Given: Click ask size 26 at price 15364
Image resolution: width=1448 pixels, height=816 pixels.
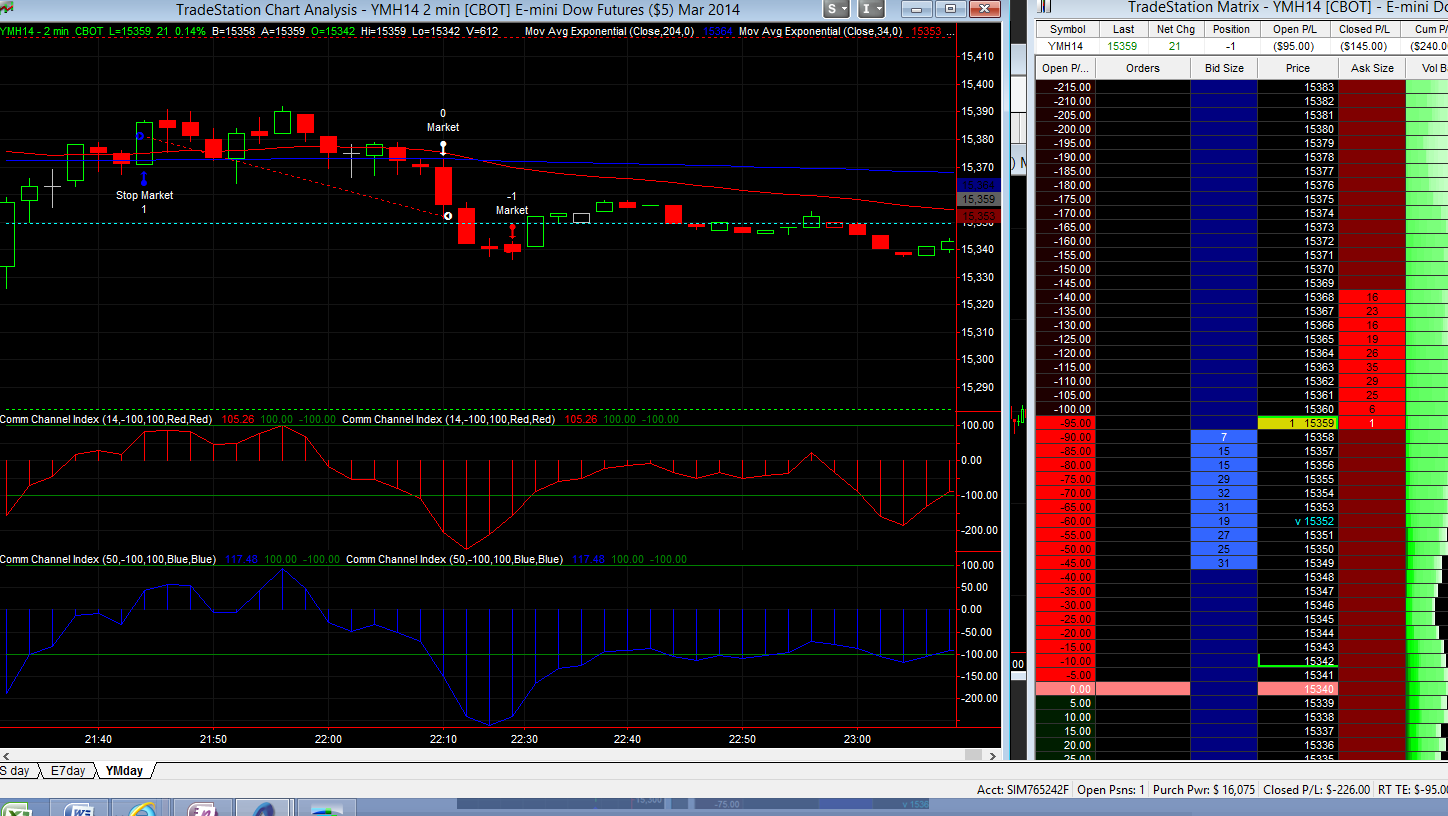Looking at the screenshot, I should (x=1372, y=353).
